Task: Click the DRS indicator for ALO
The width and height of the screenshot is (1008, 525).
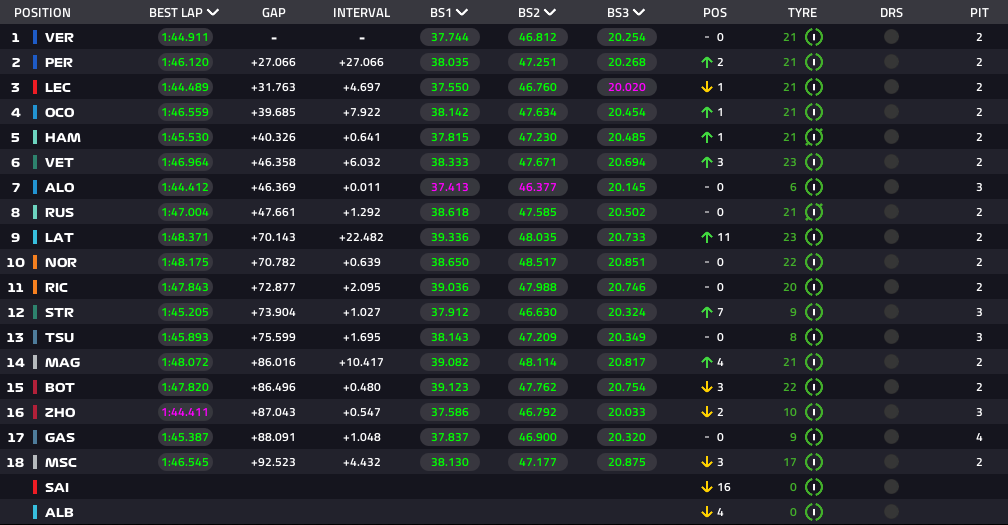Action: pos(891,186)
